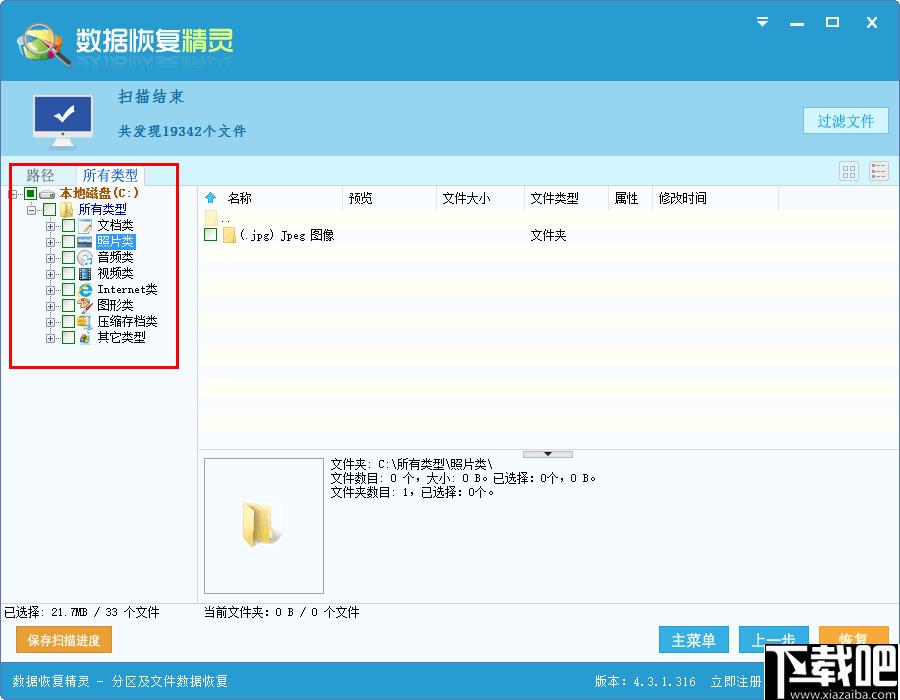Check the 音频类 checkbox

(x=68, y=258)
